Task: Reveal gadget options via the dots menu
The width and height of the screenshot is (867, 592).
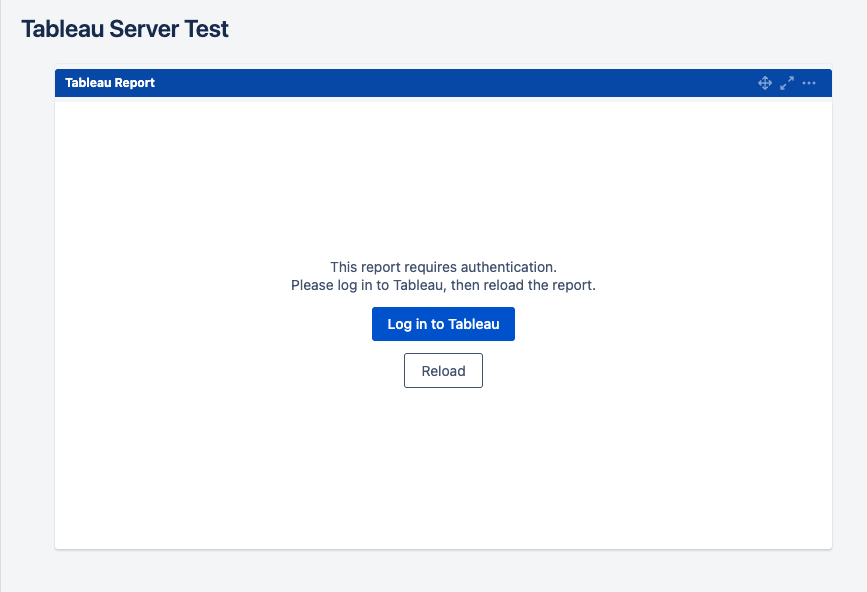Action: (x=809, y=83)
